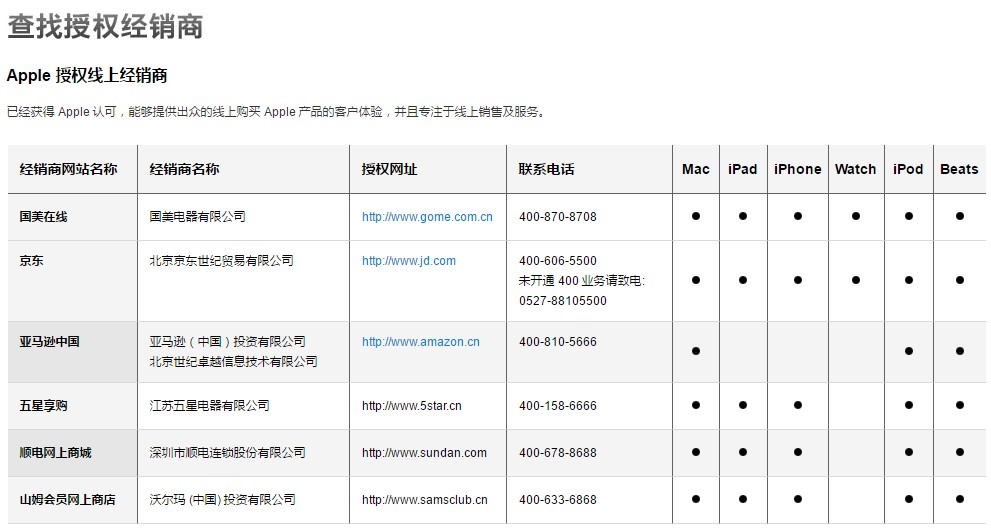Click the Mac column header
The width and height of the screenshot is (991, 529).
(x=696, y=169)
